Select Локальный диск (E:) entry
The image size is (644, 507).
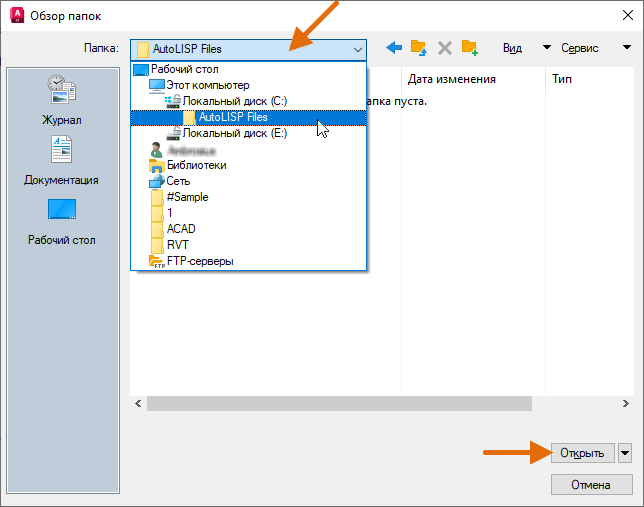tap(248, 133)
